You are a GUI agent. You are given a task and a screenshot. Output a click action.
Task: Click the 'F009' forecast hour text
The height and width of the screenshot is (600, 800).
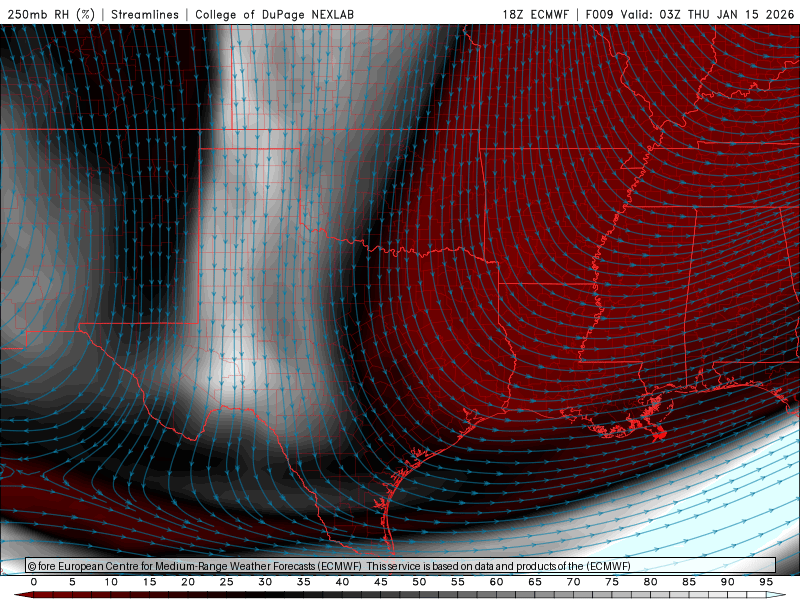pyautogui.click(x=600, y=14)
